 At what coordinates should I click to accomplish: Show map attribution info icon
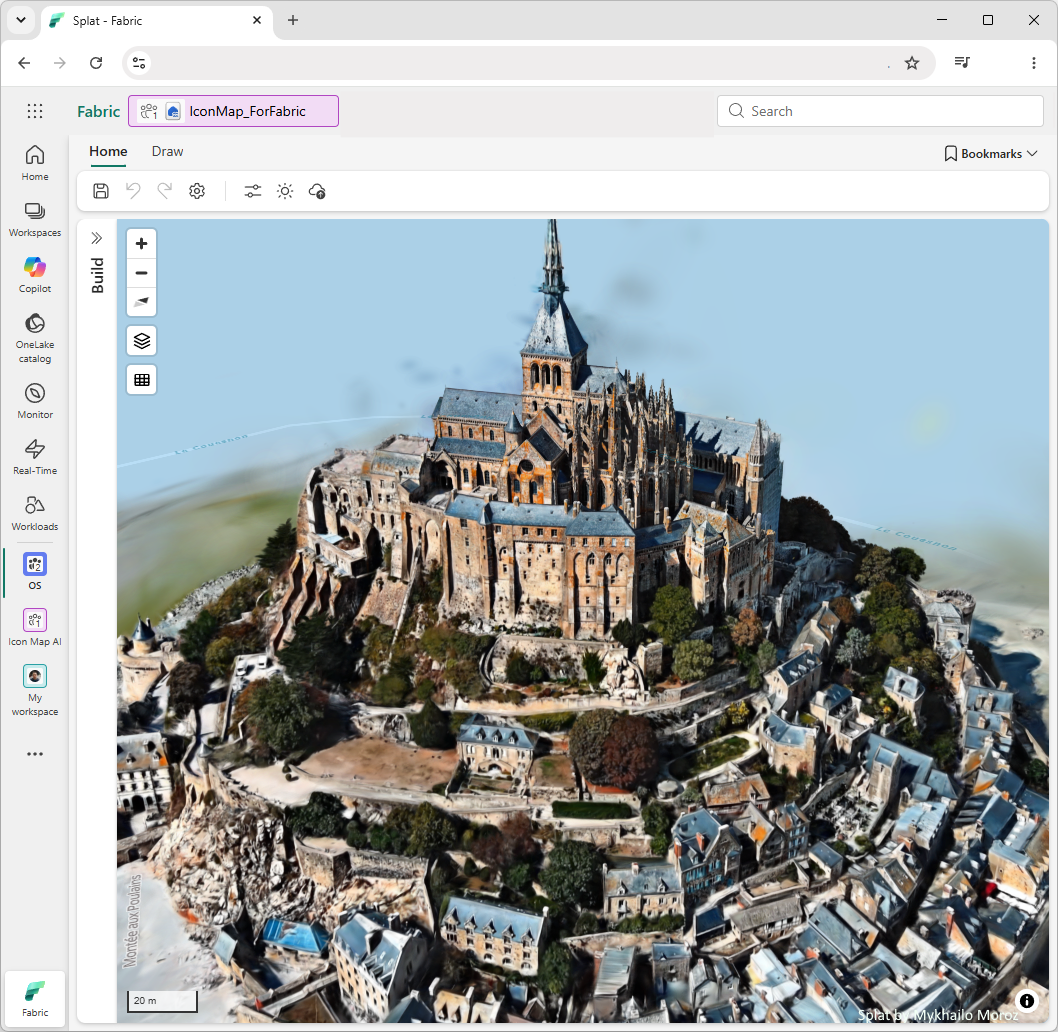(1026, 1000)
